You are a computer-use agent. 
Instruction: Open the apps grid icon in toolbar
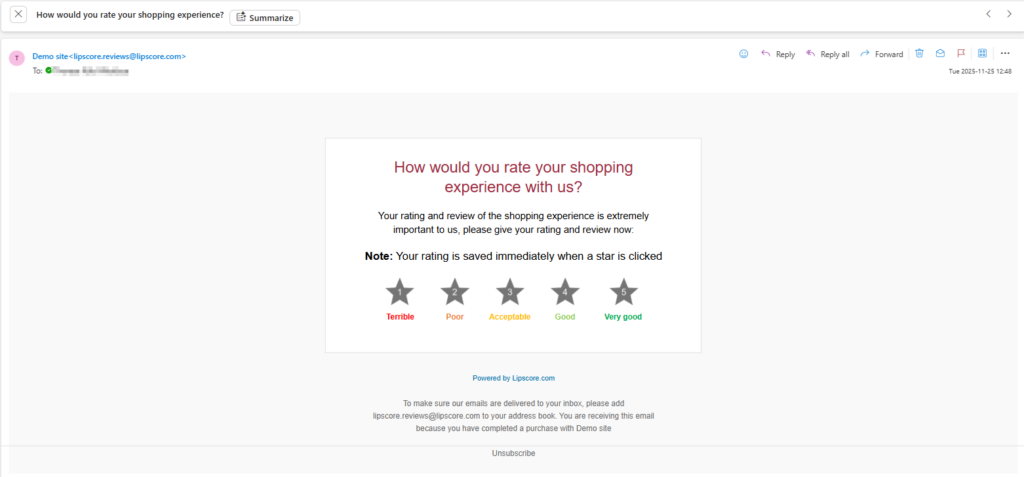982,54
